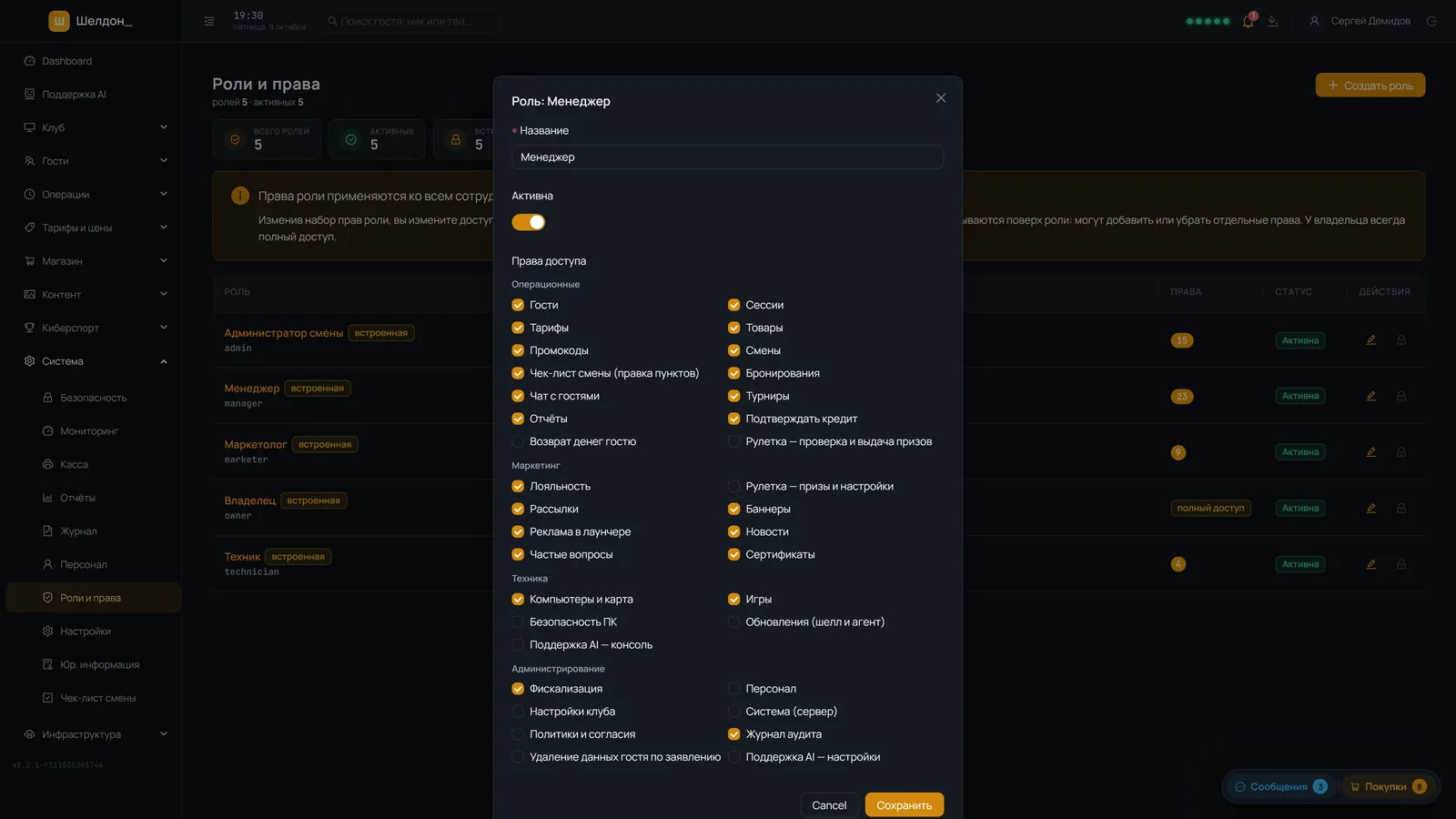Screen dimensions: 1456x819
Task: Open the Сообщения chat button
Action: coord(1279,787)
